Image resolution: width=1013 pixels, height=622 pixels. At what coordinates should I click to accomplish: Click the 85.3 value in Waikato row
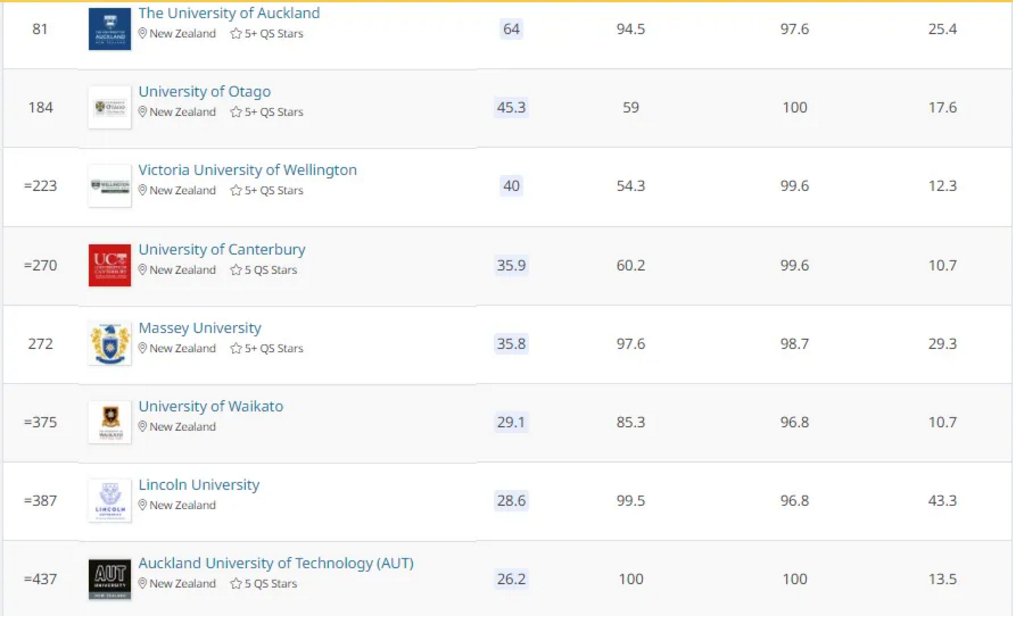[x=631, y=422]
